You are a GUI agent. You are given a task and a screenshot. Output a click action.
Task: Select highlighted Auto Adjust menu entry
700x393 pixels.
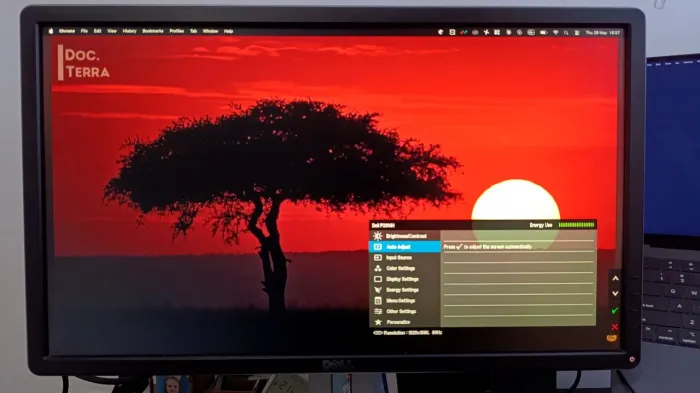405,247
